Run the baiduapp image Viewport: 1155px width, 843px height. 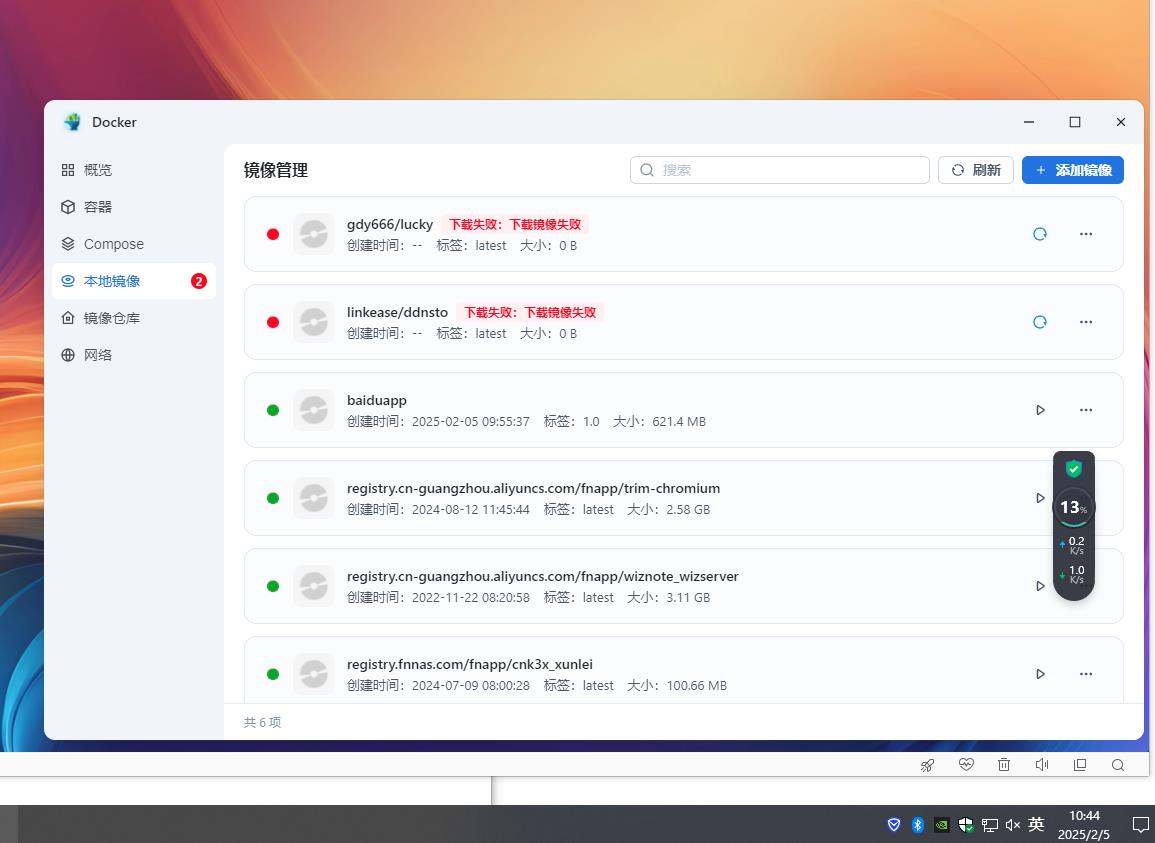(x=1040, y=410)
